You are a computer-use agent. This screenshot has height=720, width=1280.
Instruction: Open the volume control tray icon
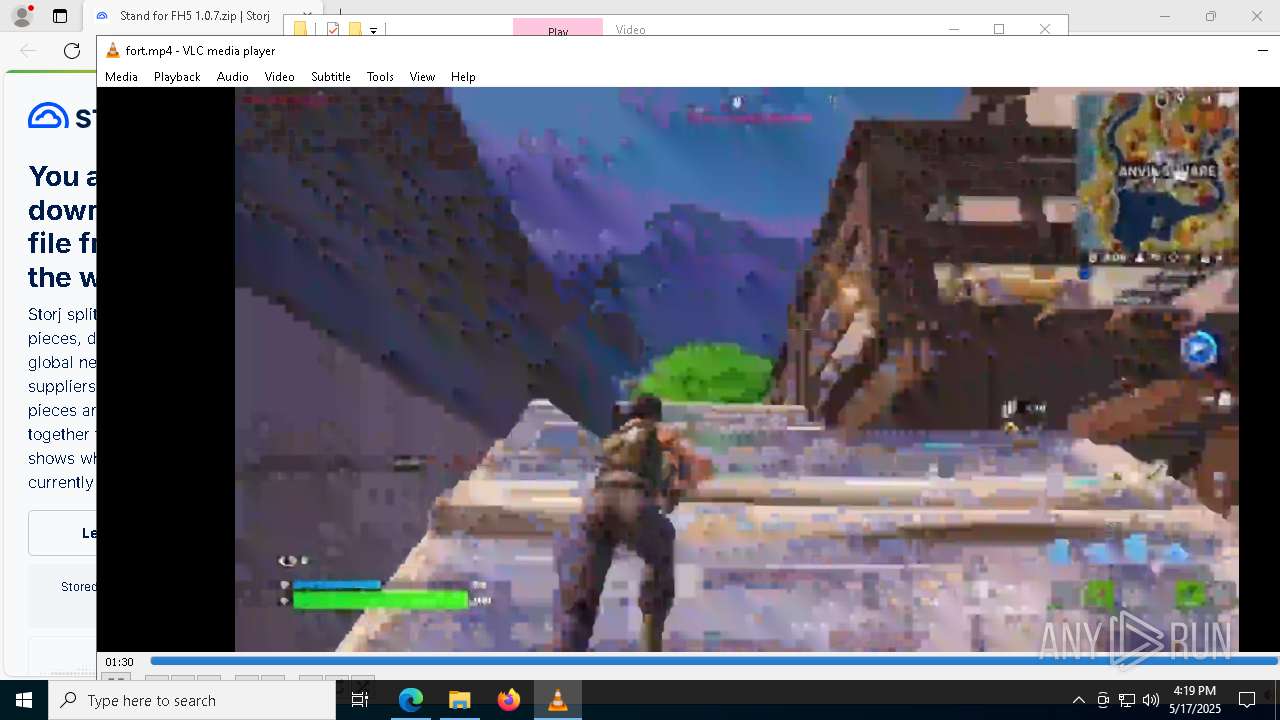1151,700
